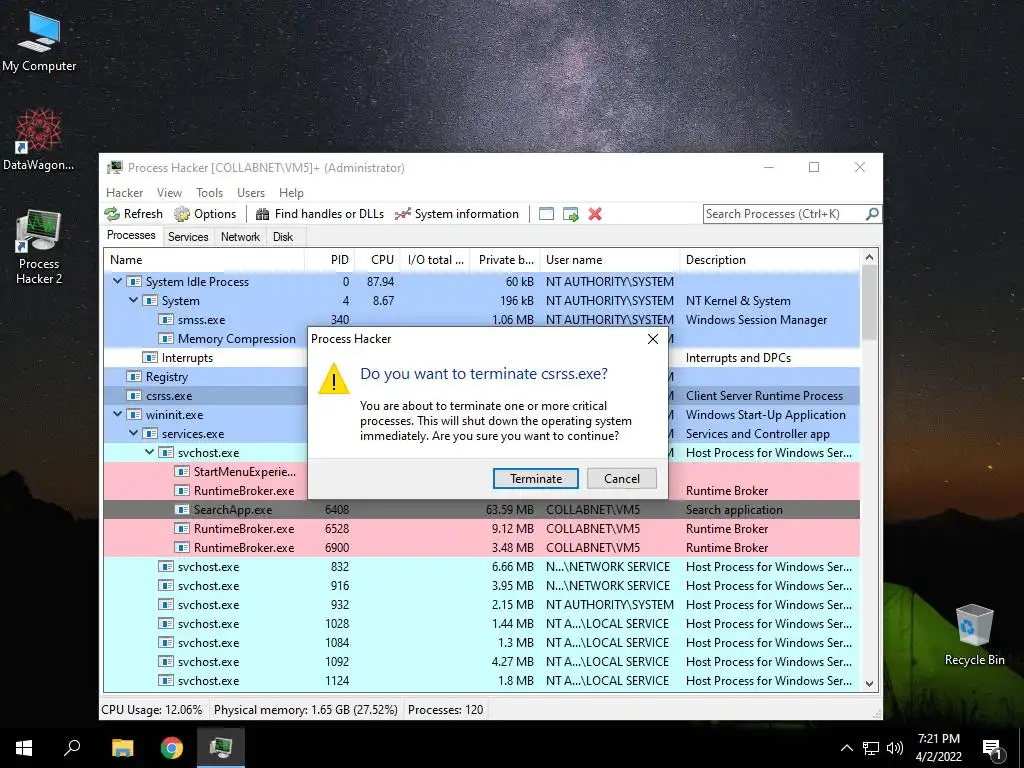Open Recycle Bin on desktop
This screenshot has height=768, width=1024.
point(974,635)
